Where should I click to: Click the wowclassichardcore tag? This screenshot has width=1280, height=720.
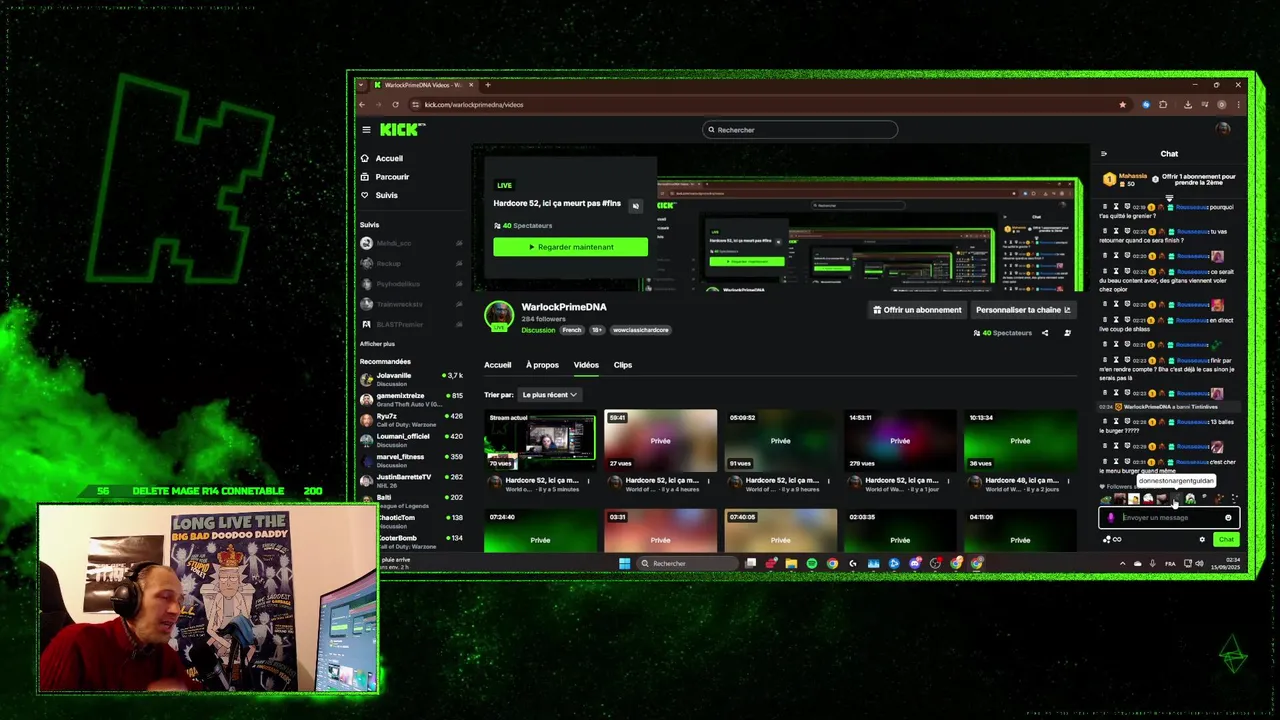coord(641,330)
